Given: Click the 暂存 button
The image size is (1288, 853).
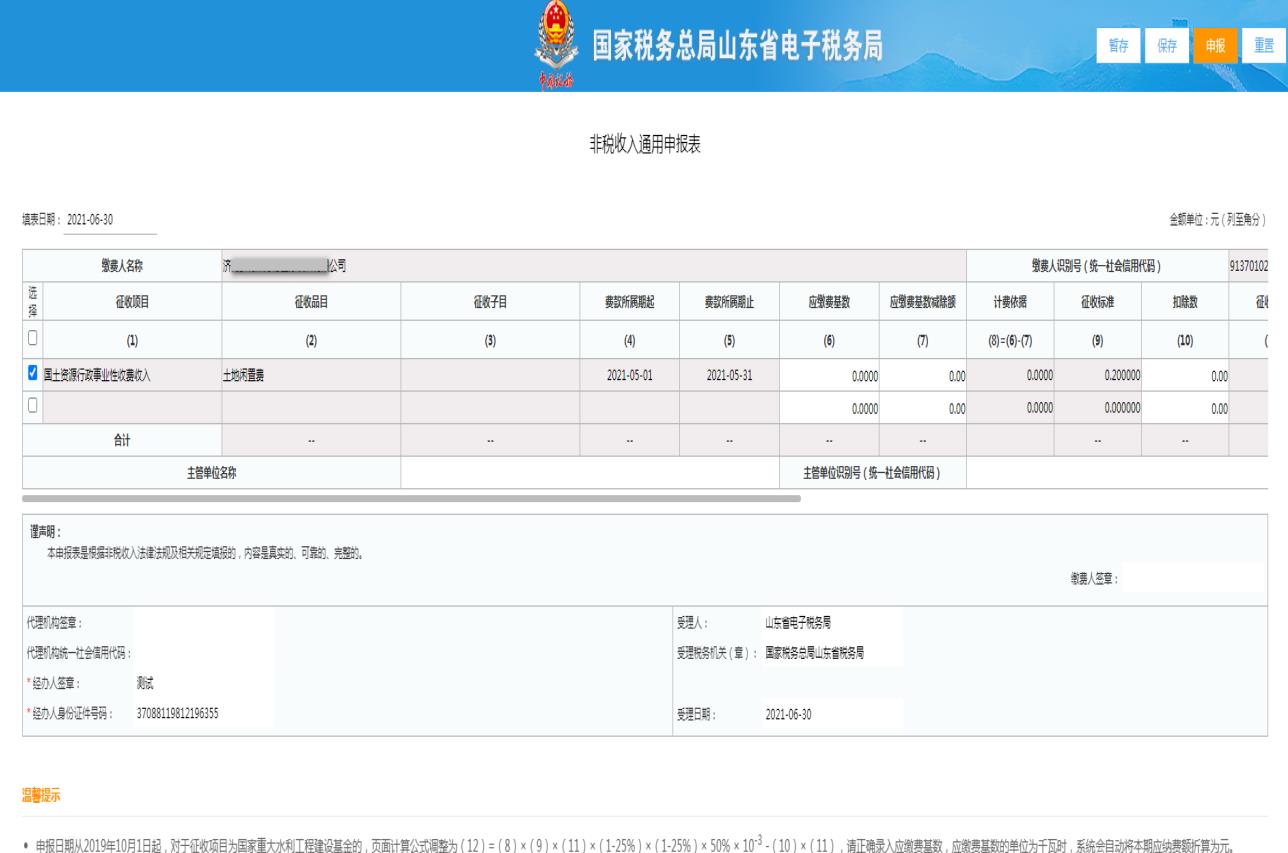Looking at the screenshot, I should (1122, 46).
